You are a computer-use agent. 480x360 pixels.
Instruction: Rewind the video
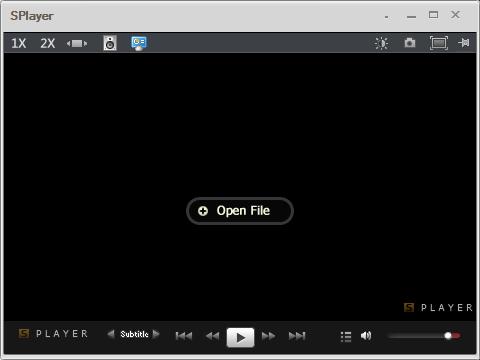tap(212, 336)
